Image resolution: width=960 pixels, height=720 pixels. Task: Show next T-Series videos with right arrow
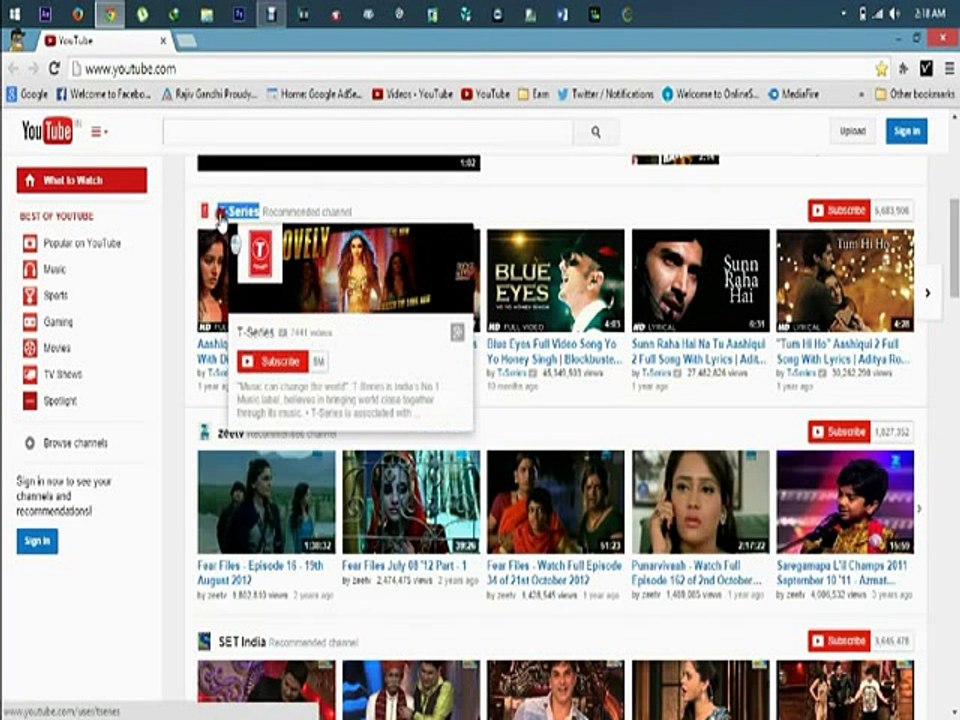coord(928,293)
